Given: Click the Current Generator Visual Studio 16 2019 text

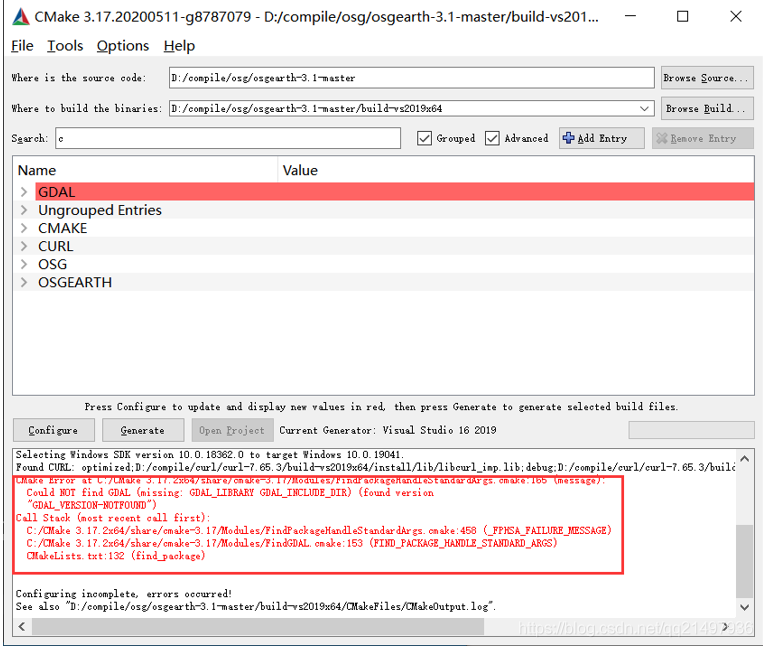Looking at the screenshot, I should 388,431.
